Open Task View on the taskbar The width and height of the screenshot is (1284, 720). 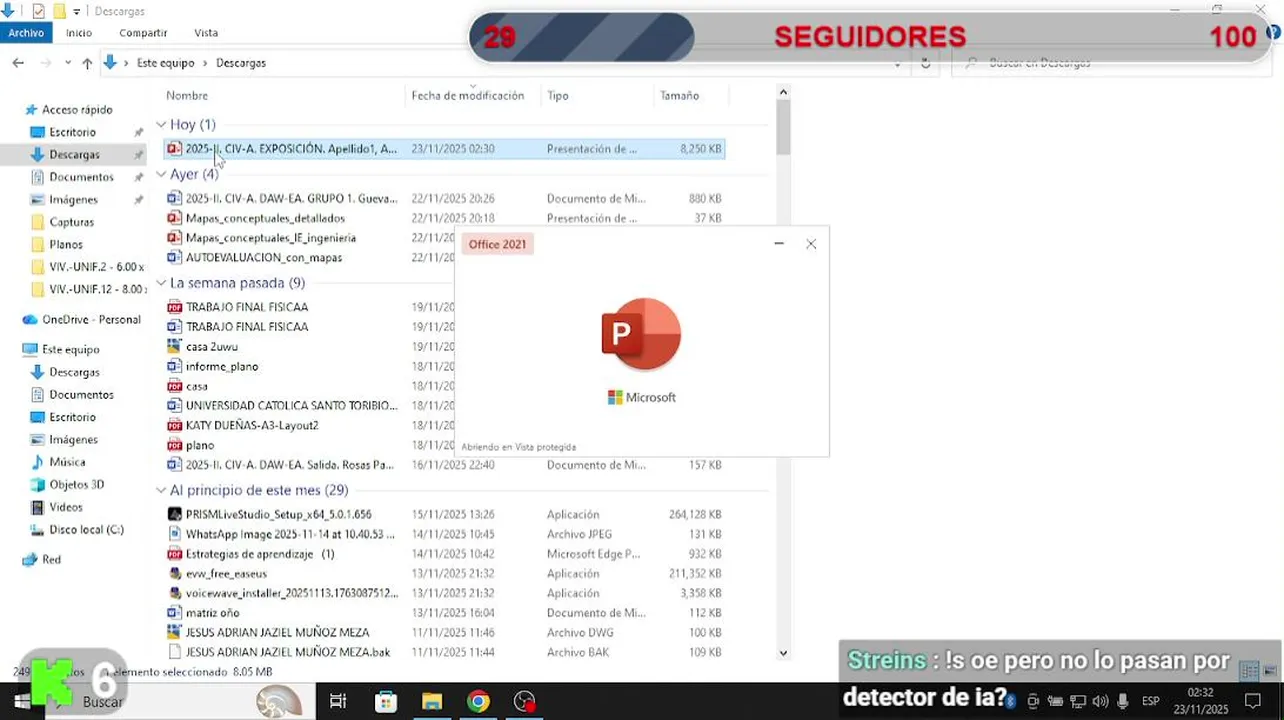(x=338, y=702)
